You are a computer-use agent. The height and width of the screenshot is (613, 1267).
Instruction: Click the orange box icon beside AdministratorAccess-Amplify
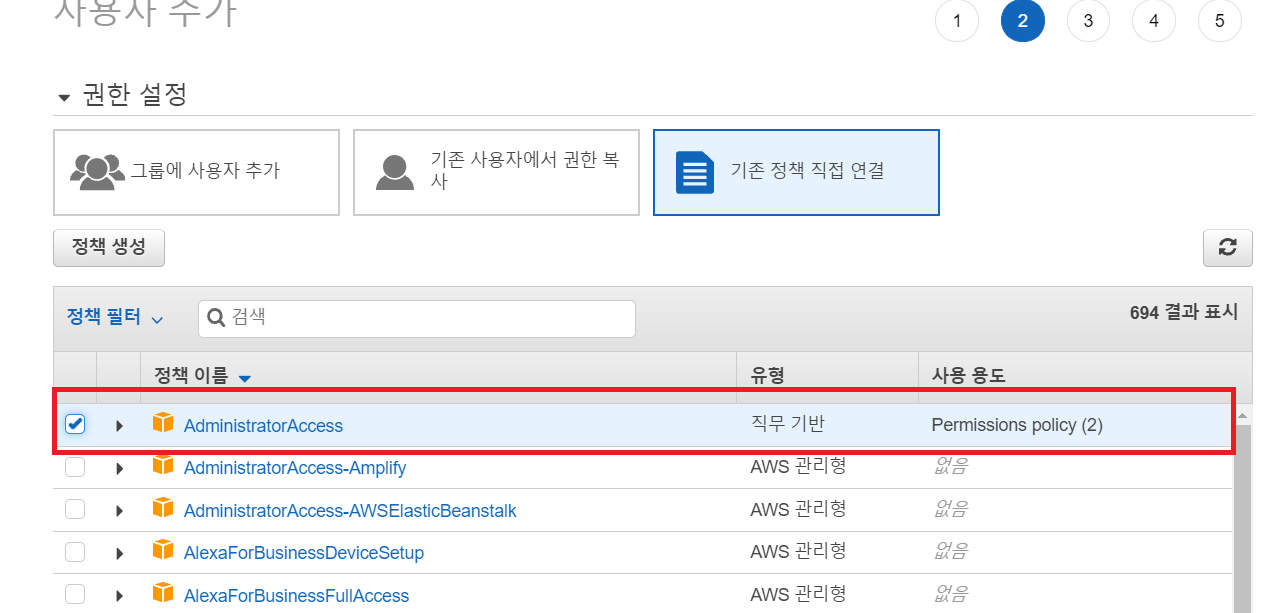(162, 466)
